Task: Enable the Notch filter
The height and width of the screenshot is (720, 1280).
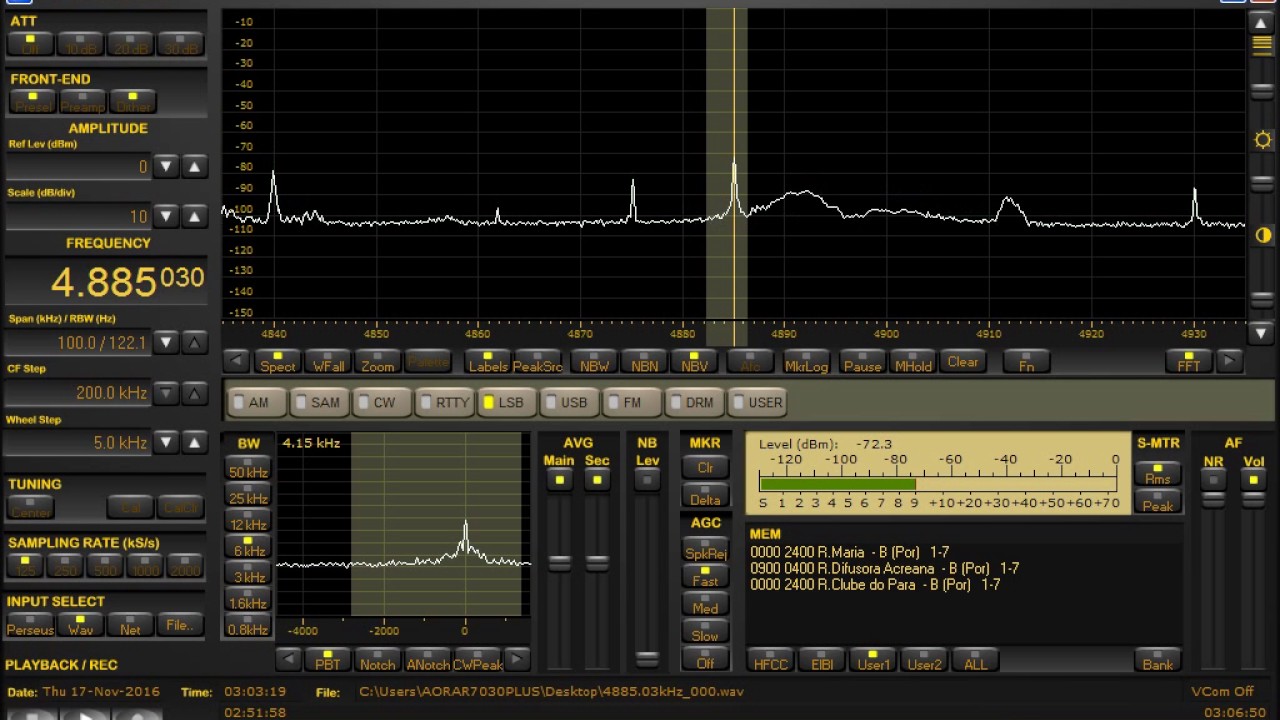Action: click(x=378, y=659)
